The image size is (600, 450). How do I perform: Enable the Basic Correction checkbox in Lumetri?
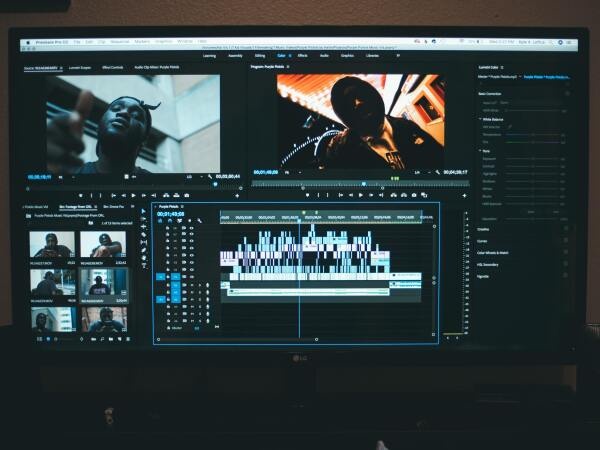coord(567,92)
